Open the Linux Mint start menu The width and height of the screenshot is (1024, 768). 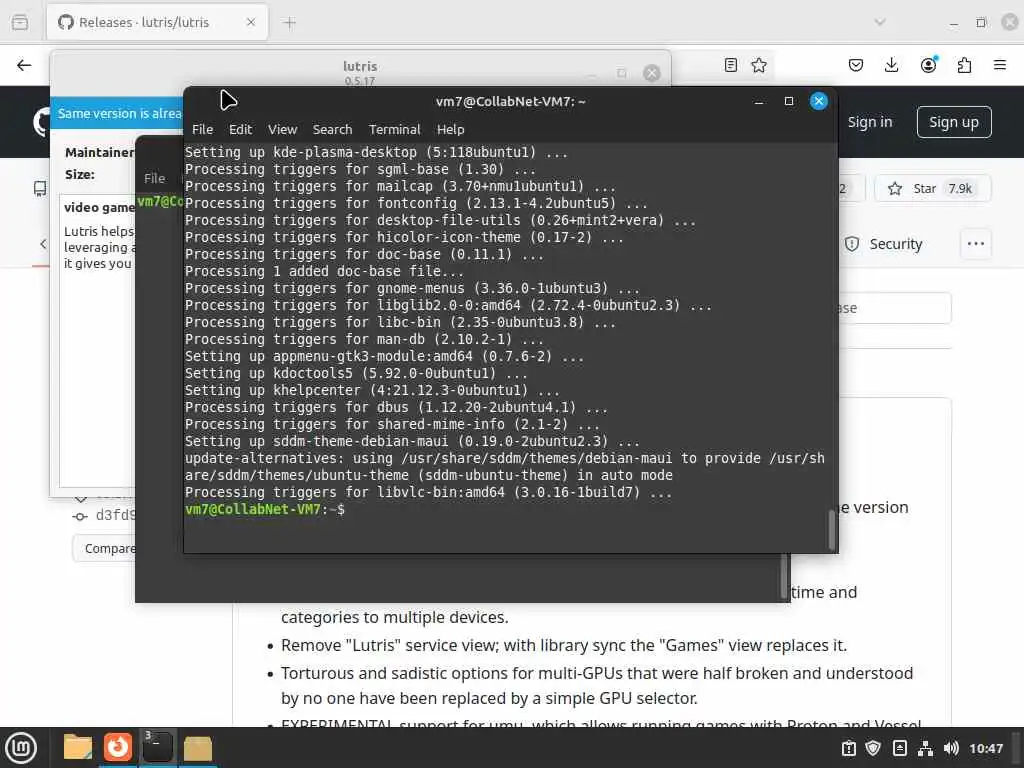[x=21, y=748]
